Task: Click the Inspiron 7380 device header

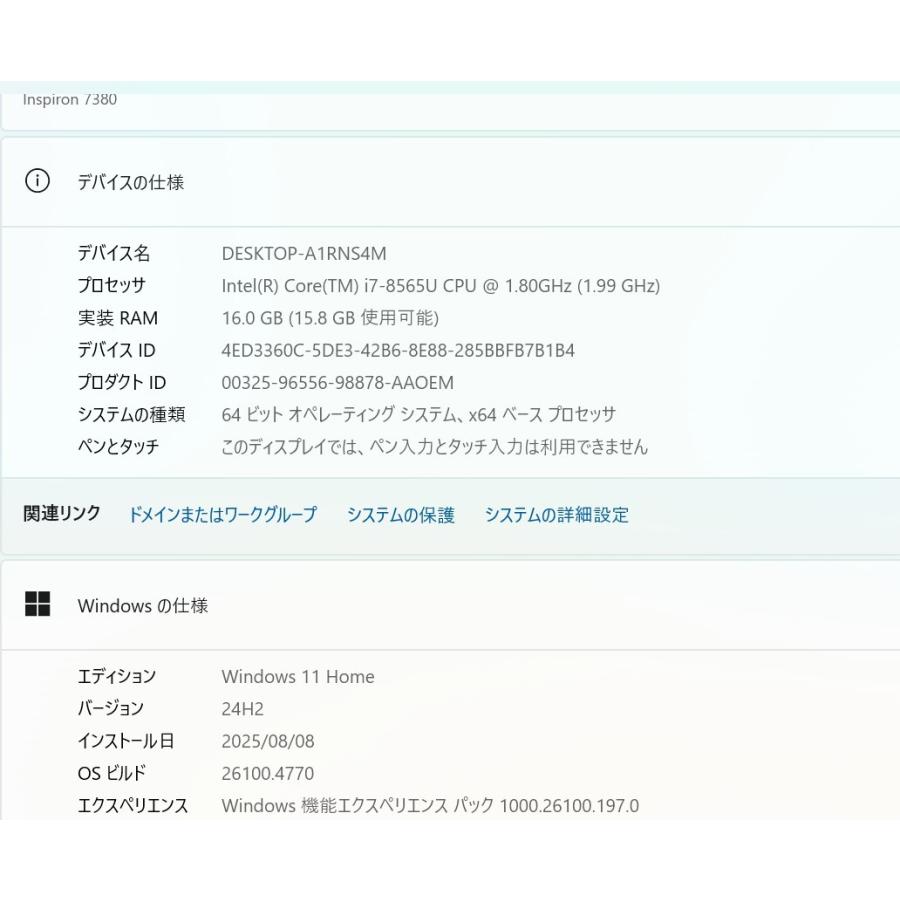Action: [70, 99]
